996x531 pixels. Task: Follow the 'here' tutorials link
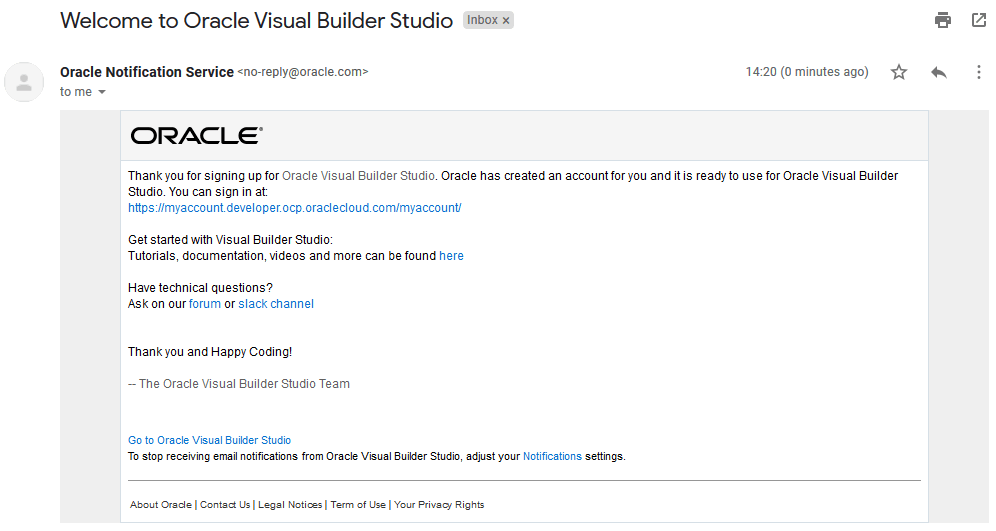point(451,256)
